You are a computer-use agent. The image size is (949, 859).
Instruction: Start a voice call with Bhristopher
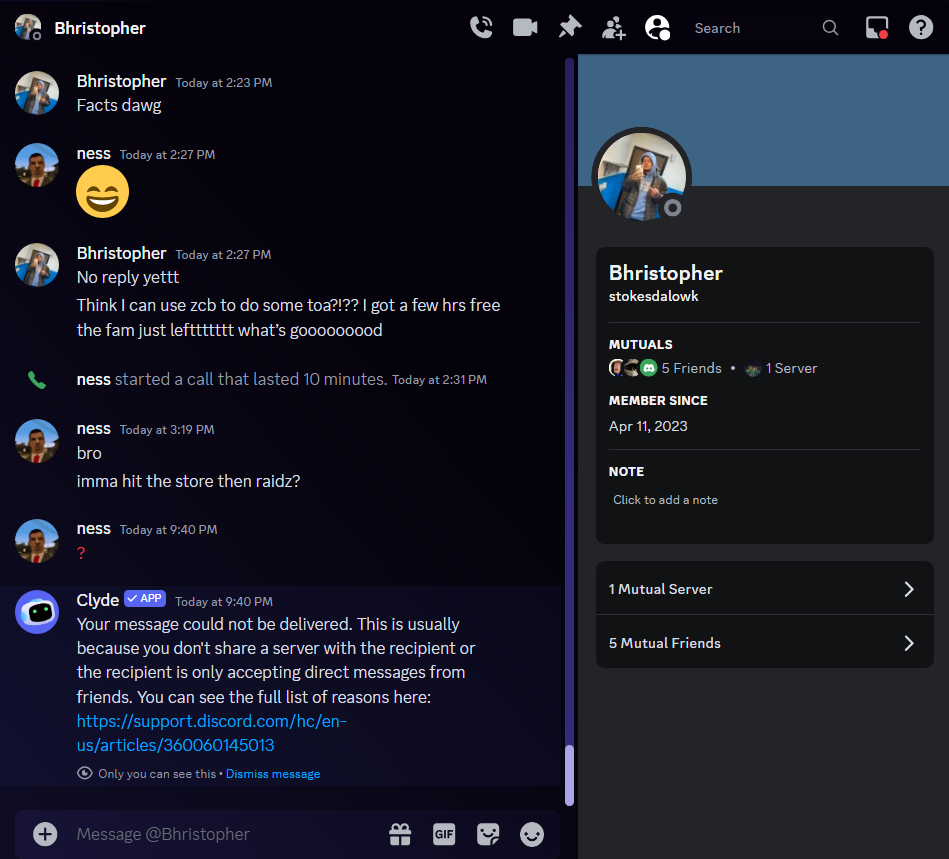(x=481, y=28)
